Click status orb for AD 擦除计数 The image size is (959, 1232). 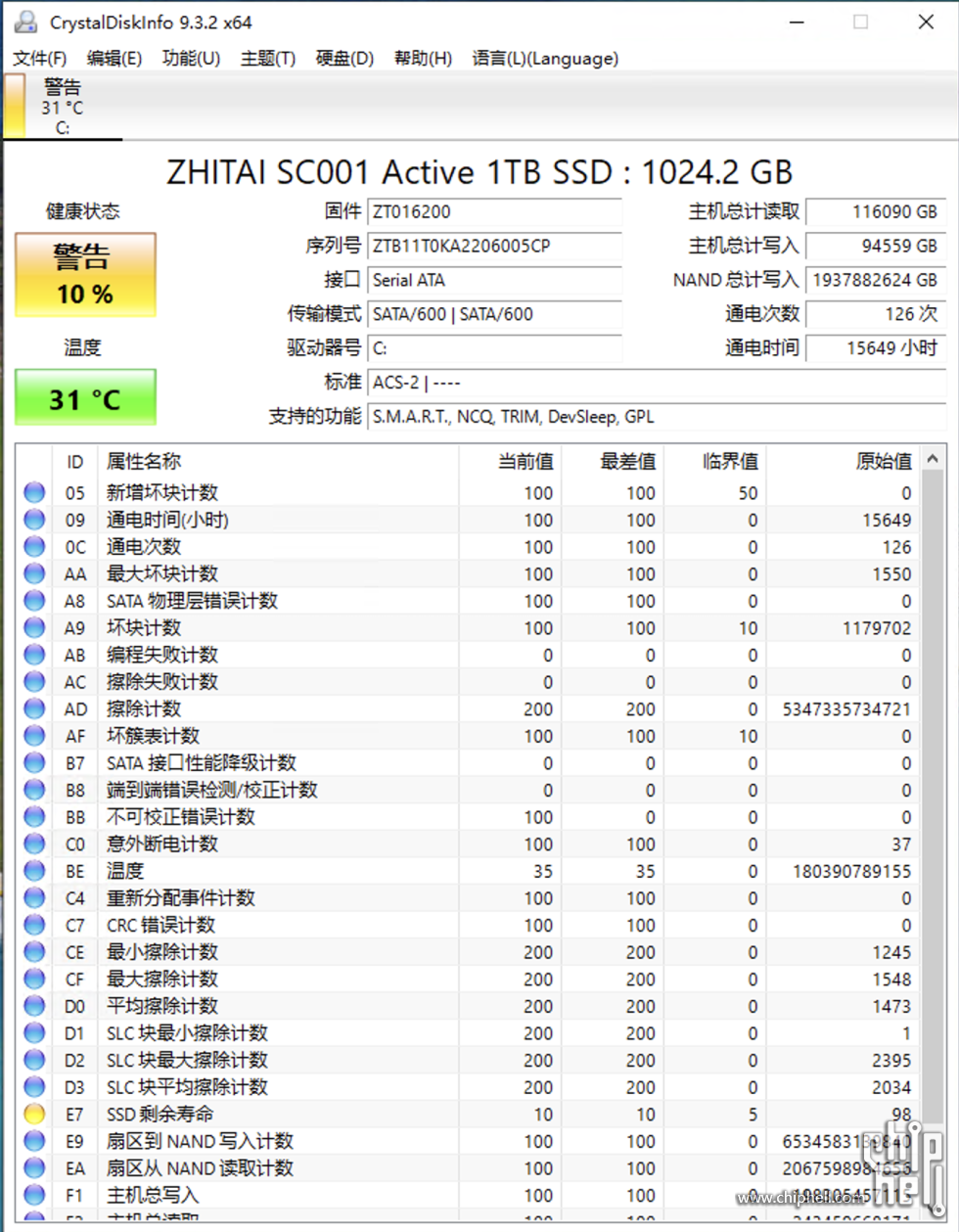pos(35,708)
